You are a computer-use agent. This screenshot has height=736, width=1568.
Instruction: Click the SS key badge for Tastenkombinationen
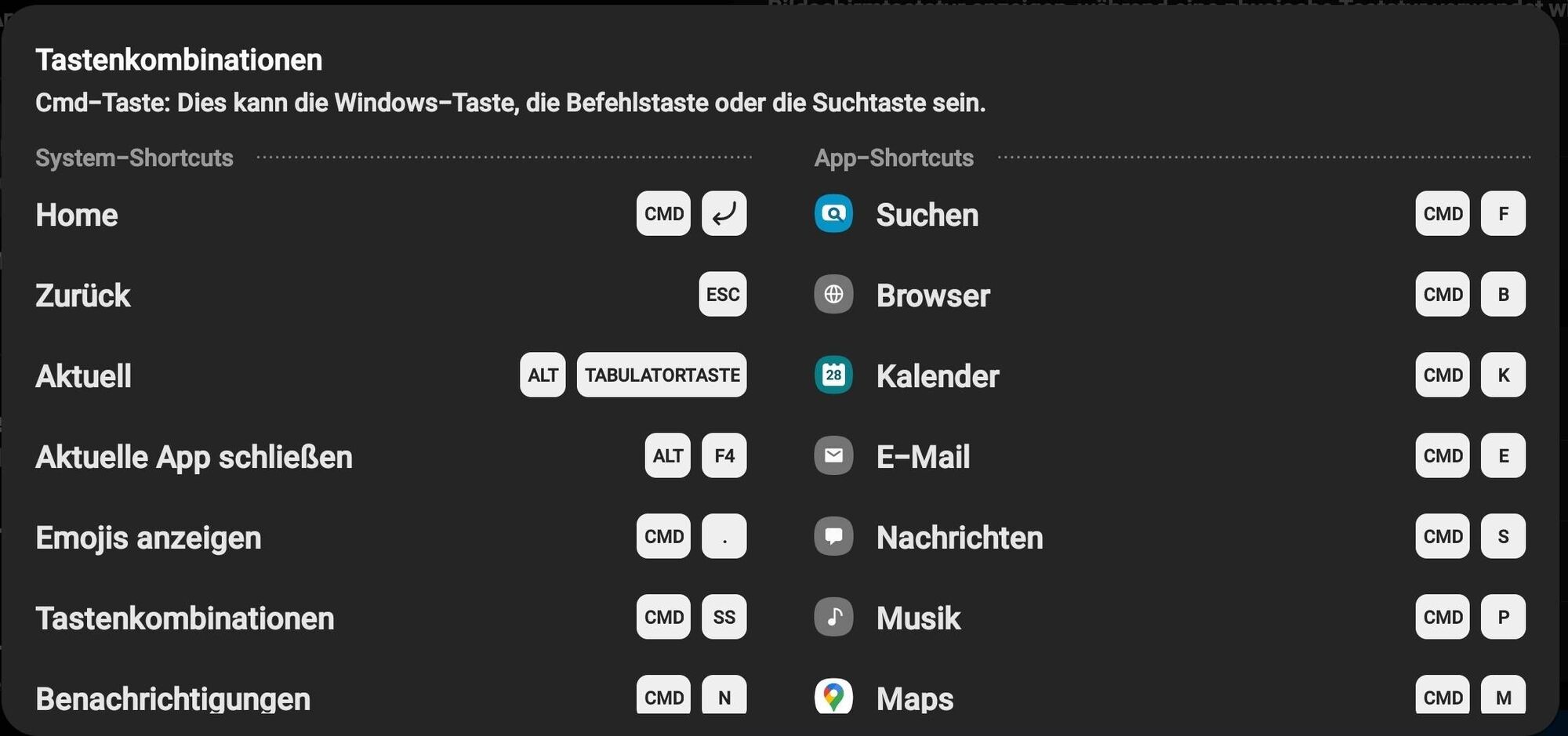[724, 618]
